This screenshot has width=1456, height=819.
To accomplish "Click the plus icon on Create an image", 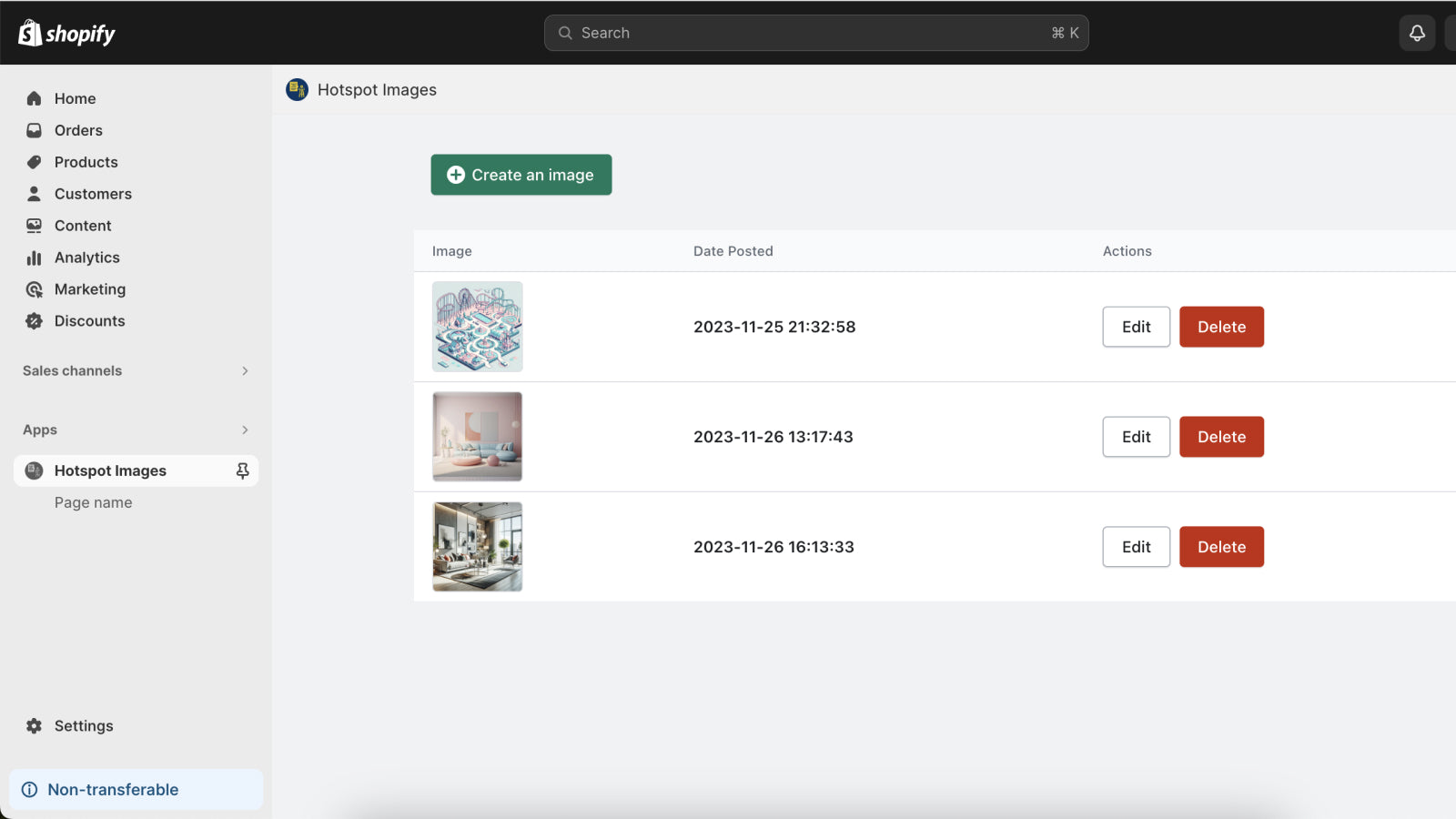I will pos(456,175).
